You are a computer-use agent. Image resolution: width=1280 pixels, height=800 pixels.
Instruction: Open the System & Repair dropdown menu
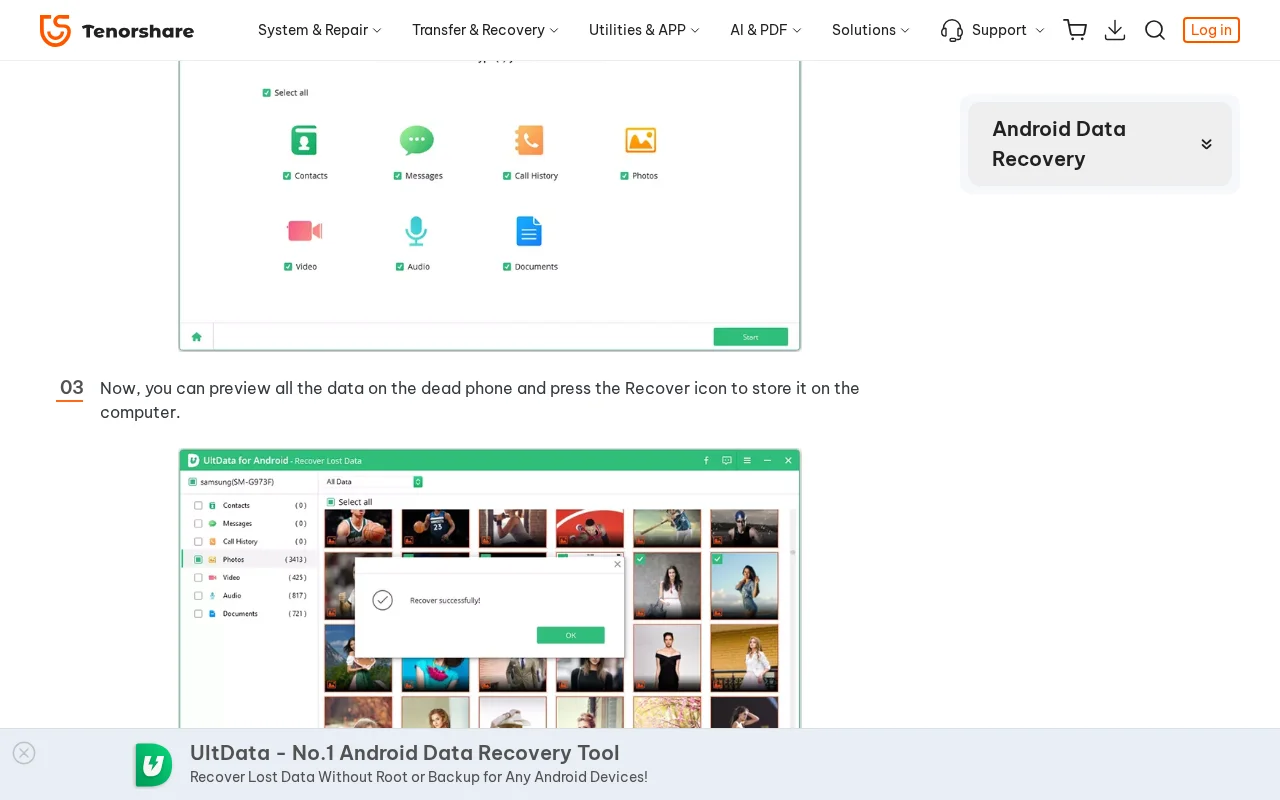(x=319, y=30)
